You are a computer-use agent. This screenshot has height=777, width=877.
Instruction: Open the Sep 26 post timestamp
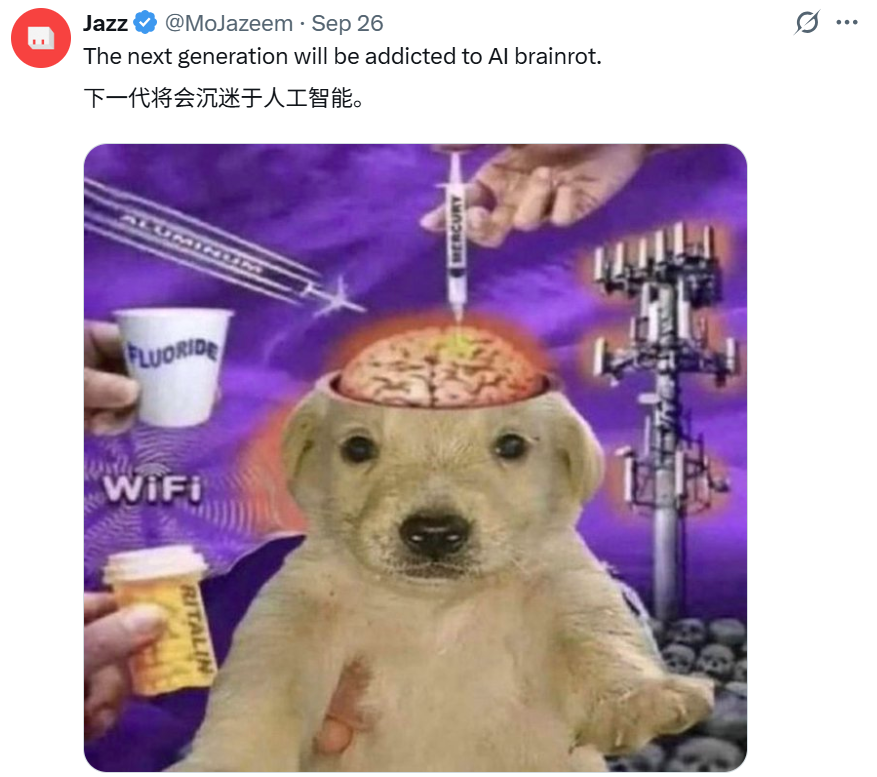347,23
